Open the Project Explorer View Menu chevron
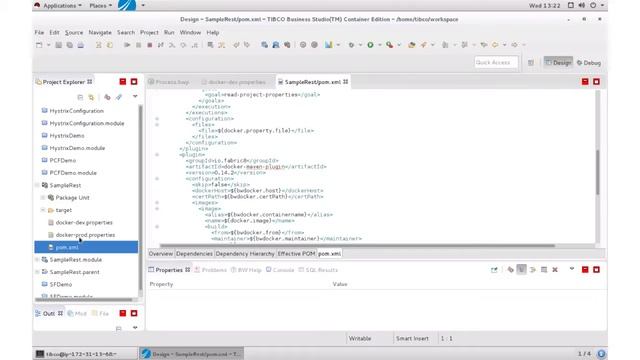 tap(135, 97)
